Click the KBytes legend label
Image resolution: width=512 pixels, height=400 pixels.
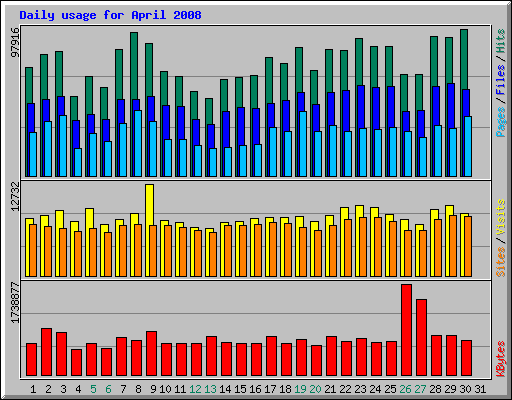tap(501, 359)
